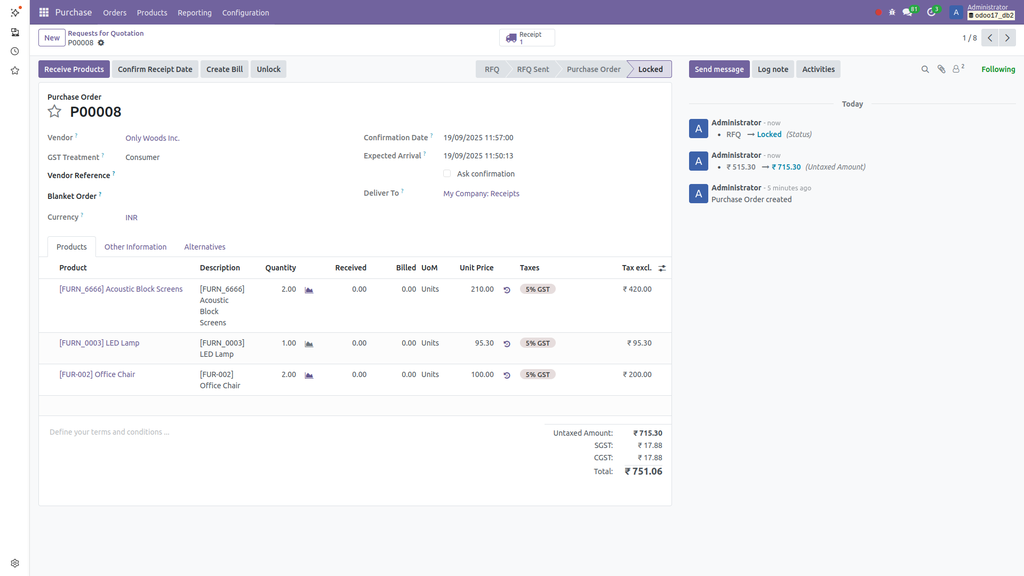The width and height of the screenshot is (1024, 576).
Task: Click the debug bug icon near notifications
Action: pos(891,11)
